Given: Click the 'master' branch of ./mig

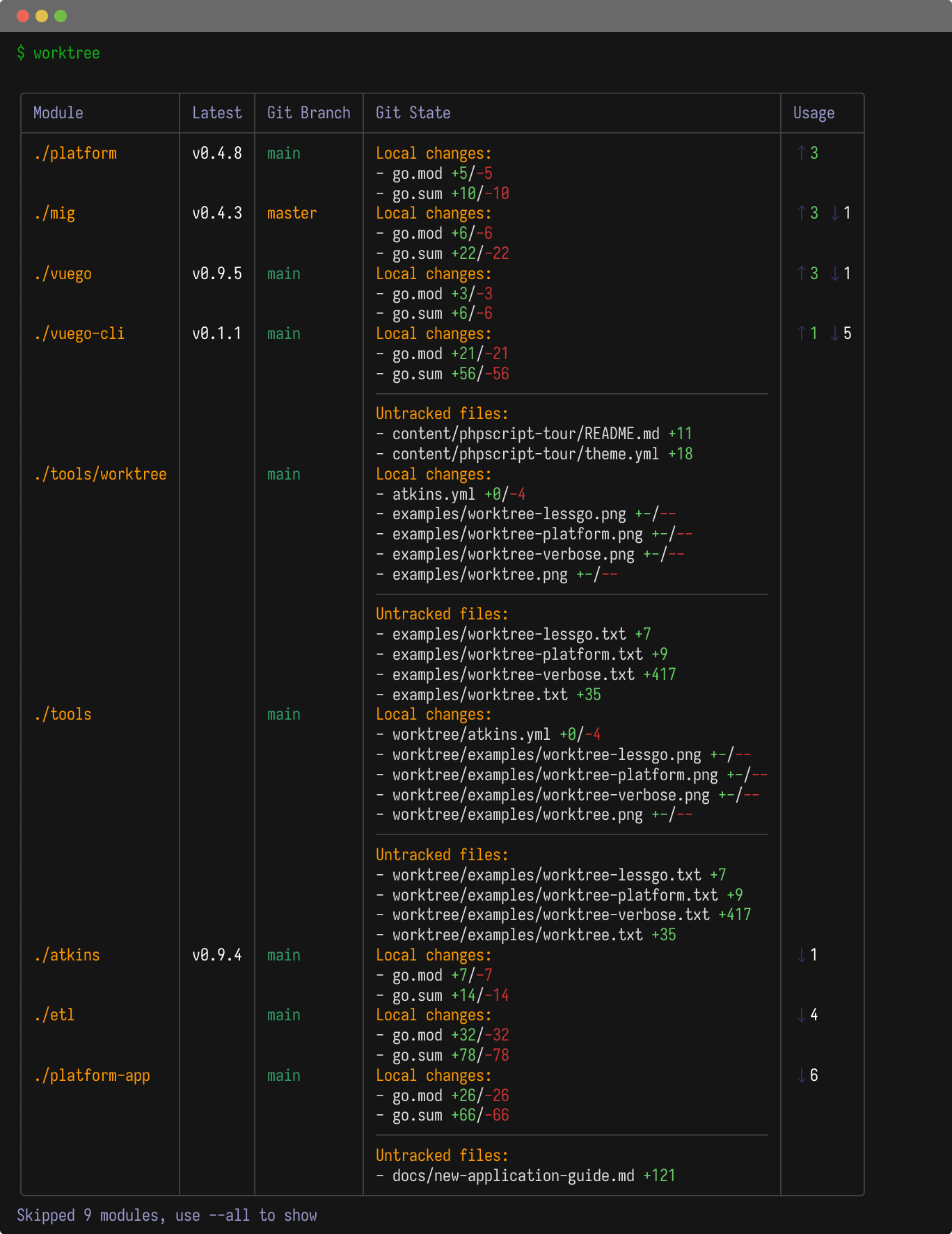Looking at the screenshot, I should [x=292, y=213].
